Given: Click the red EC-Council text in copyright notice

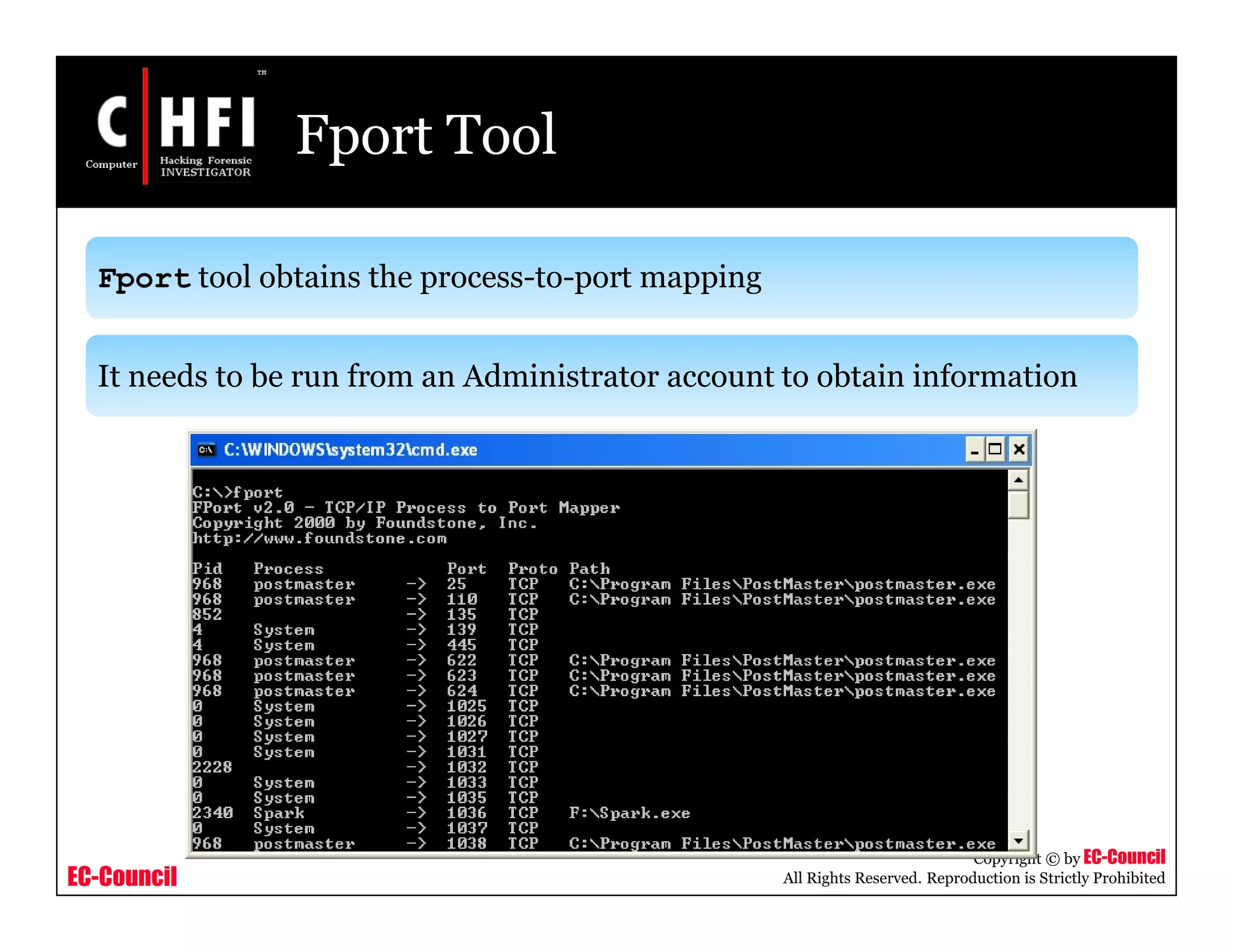Looking at the screenshot, I should point(1124,857).
